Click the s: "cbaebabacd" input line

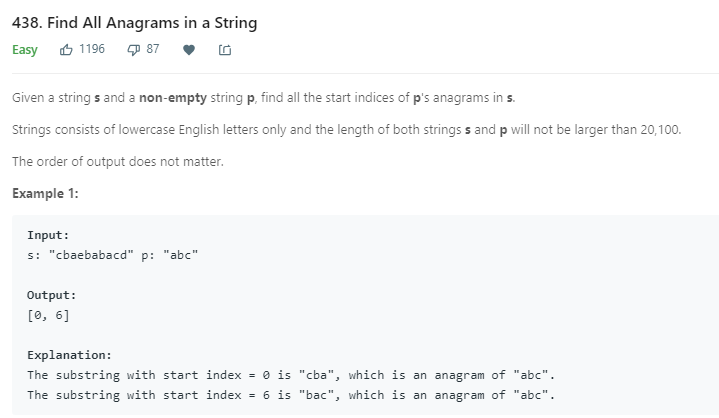[x=80, y=255]
